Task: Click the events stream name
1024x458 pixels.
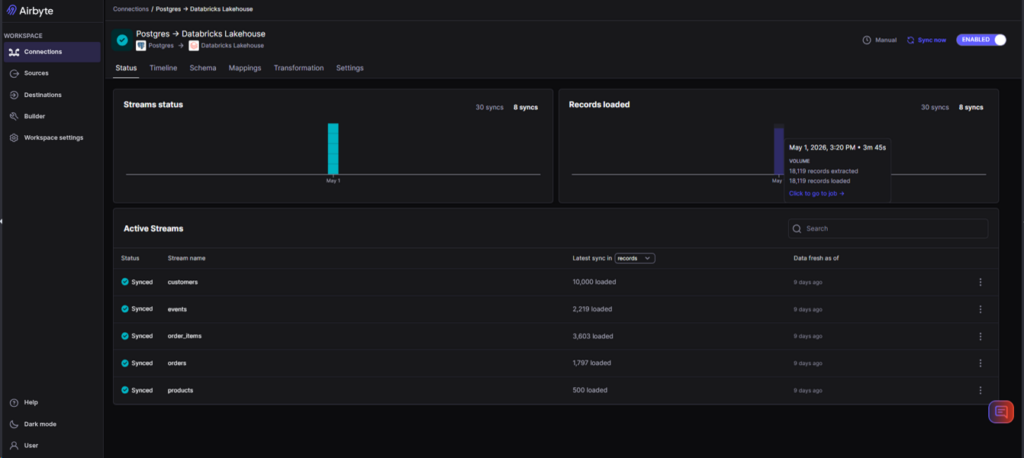Action: (x=177, y=309)
